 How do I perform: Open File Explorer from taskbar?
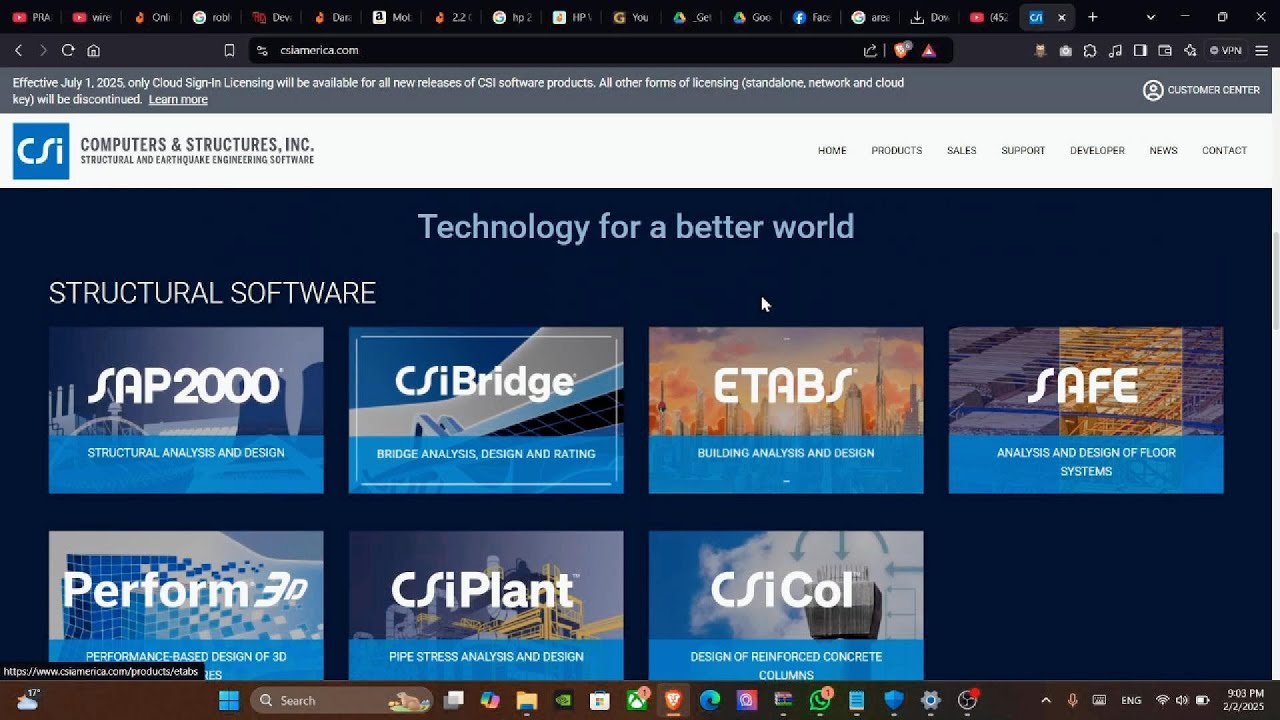(526, 700)
